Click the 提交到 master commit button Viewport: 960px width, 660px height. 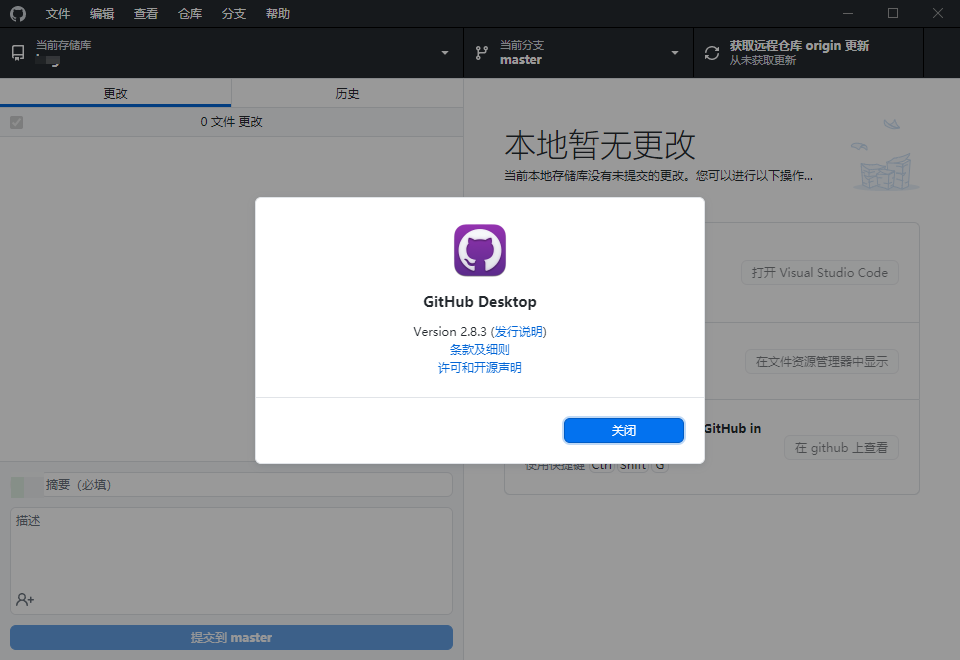point(231,637)
